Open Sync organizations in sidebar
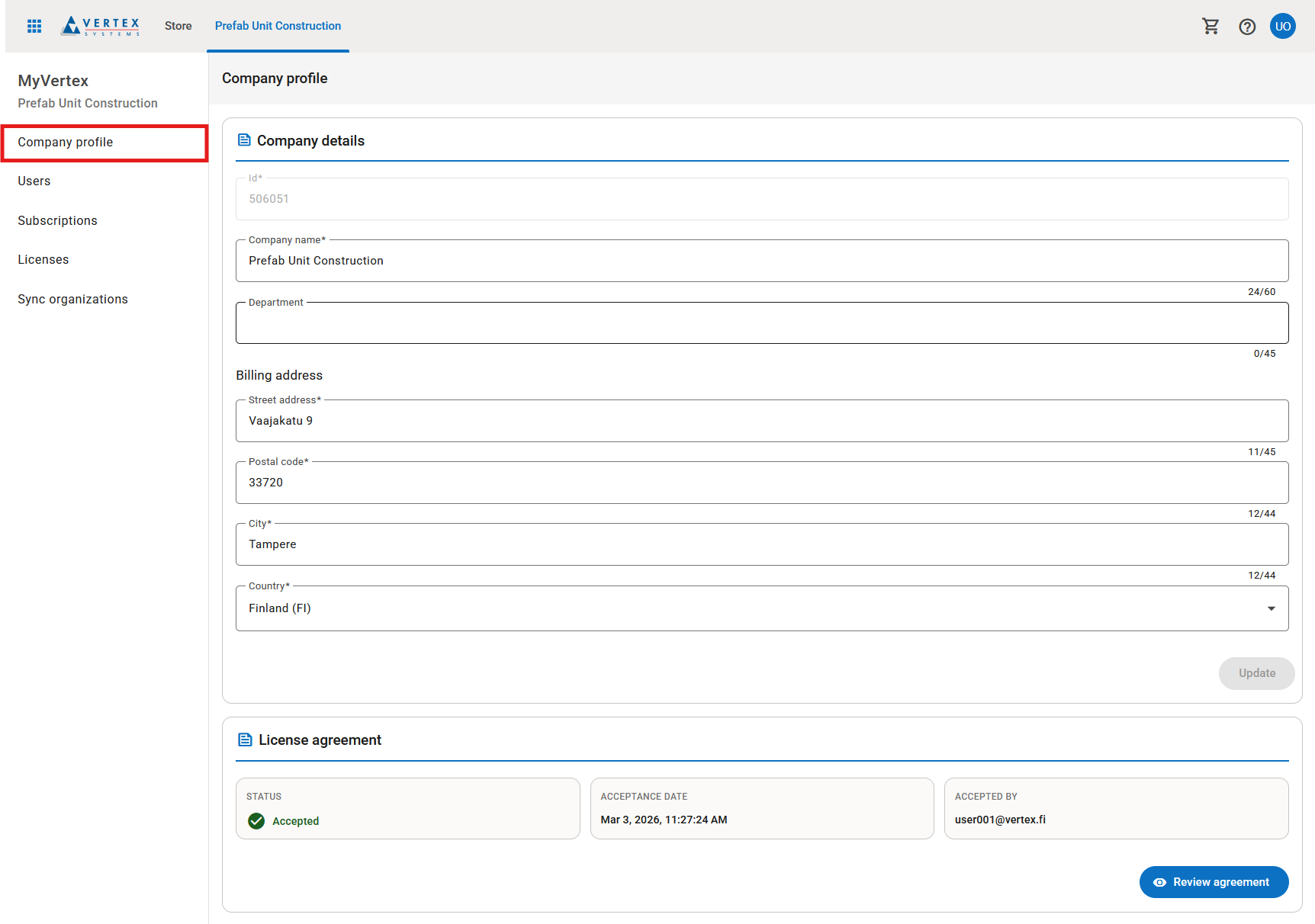This screenshot has width=1315, height=924. coord(104,300)
